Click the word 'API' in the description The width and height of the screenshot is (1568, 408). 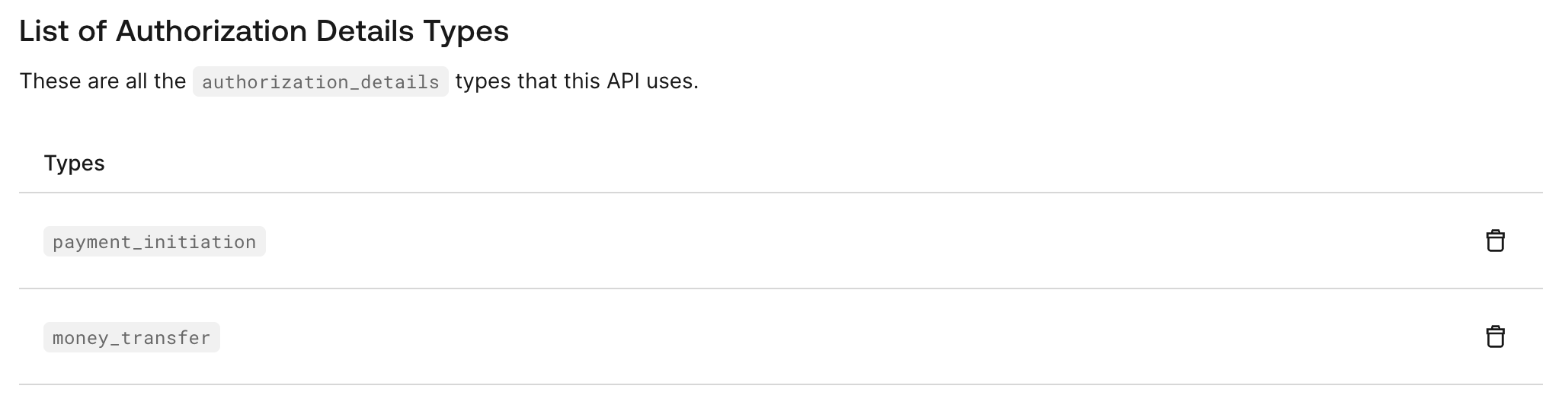pyautogui.click(x=623, y=81)
